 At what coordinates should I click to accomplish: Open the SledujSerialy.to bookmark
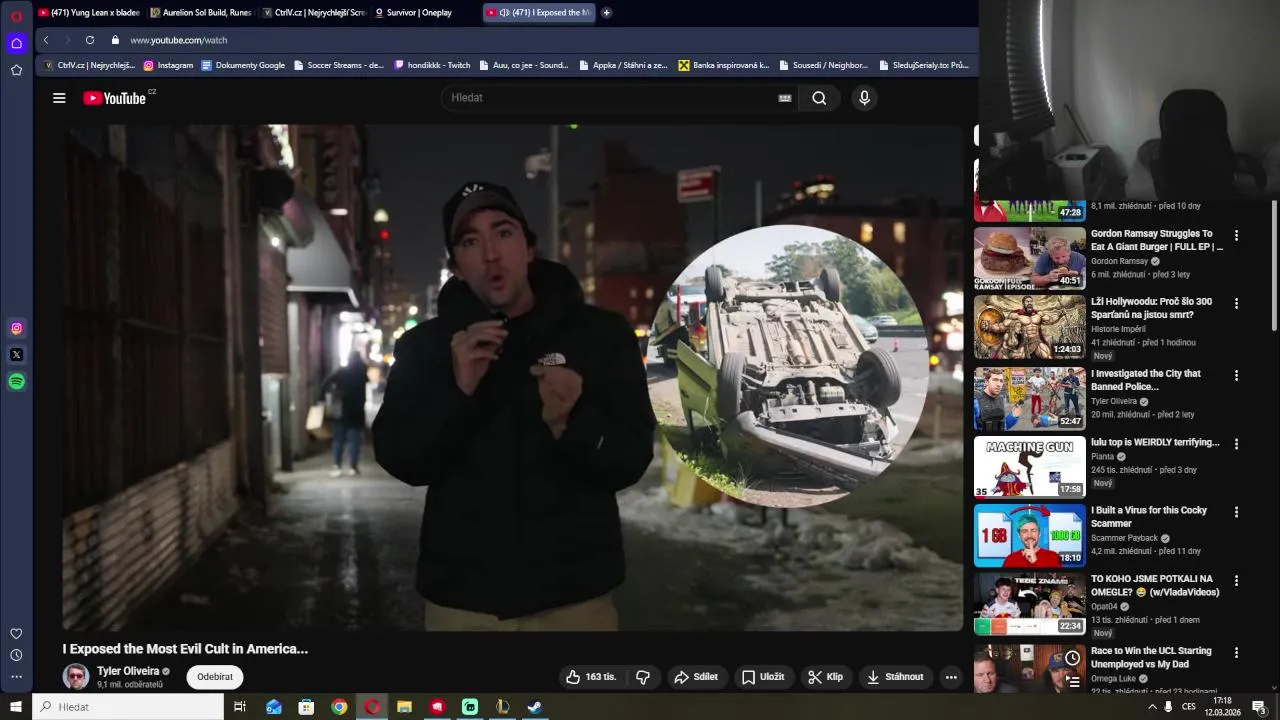tap(924, 65)
